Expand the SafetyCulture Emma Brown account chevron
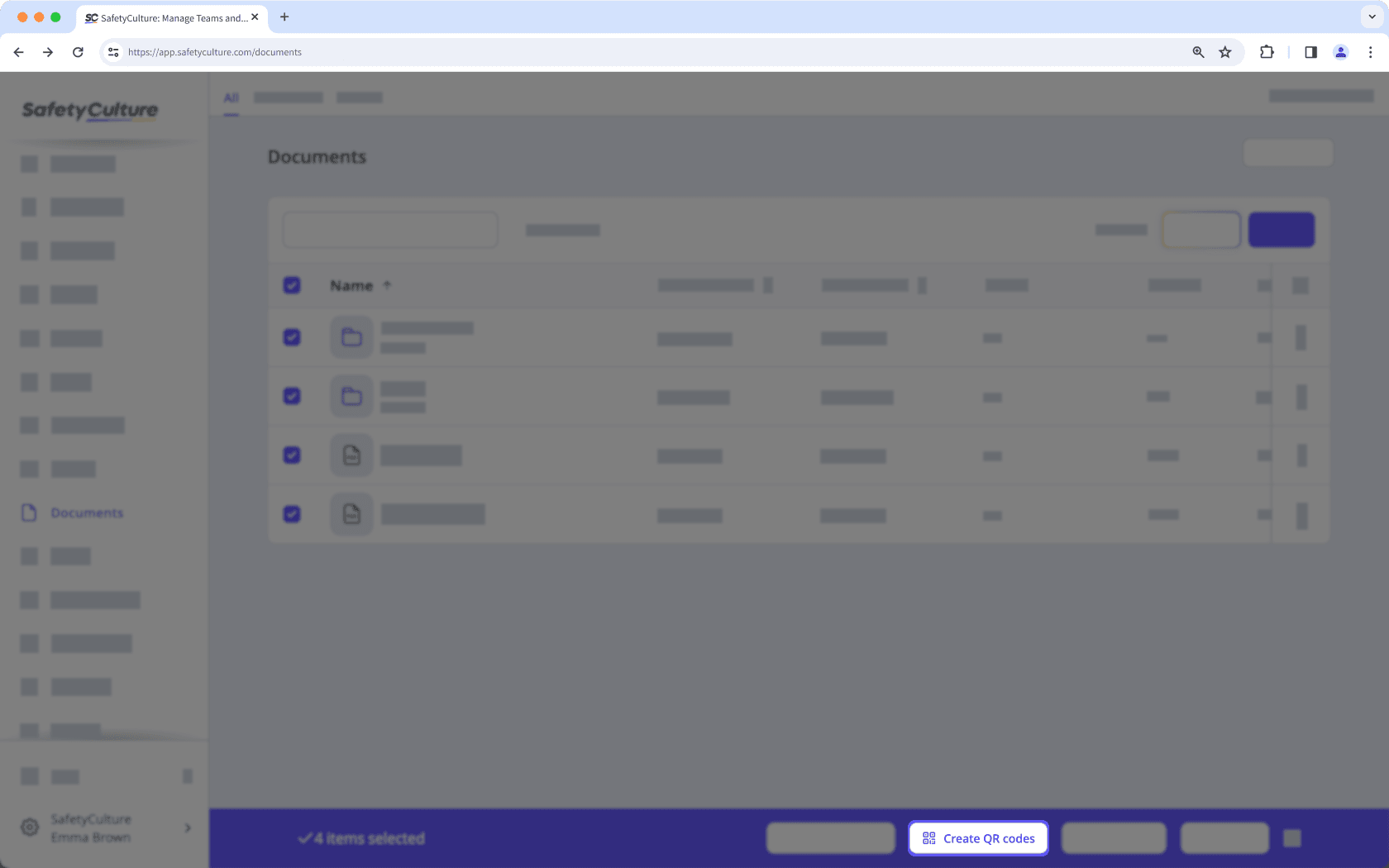 tap(187, 827)
